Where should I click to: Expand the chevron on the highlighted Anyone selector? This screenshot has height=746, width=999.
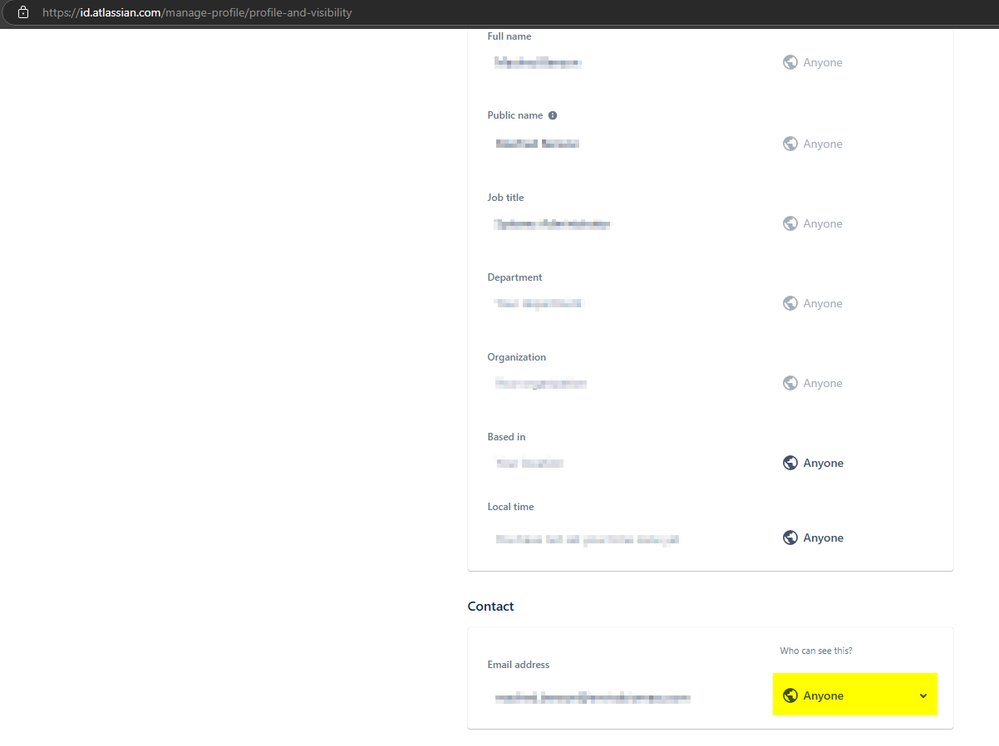click(x=923, y=695)
